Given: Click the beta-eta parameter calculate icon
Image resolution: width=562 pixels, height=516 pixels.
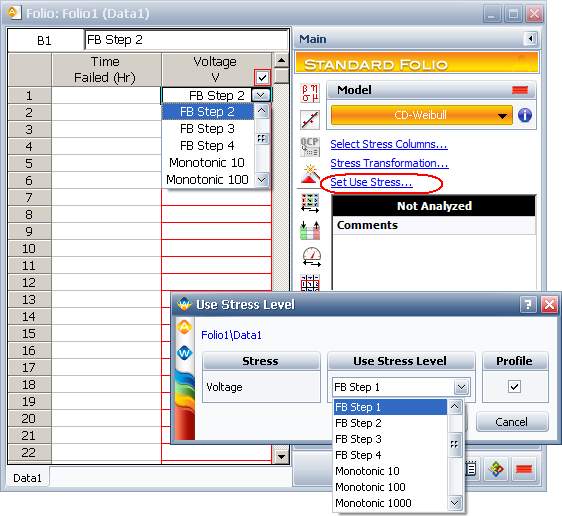Looking at the screenshot, I should (310, 93).
